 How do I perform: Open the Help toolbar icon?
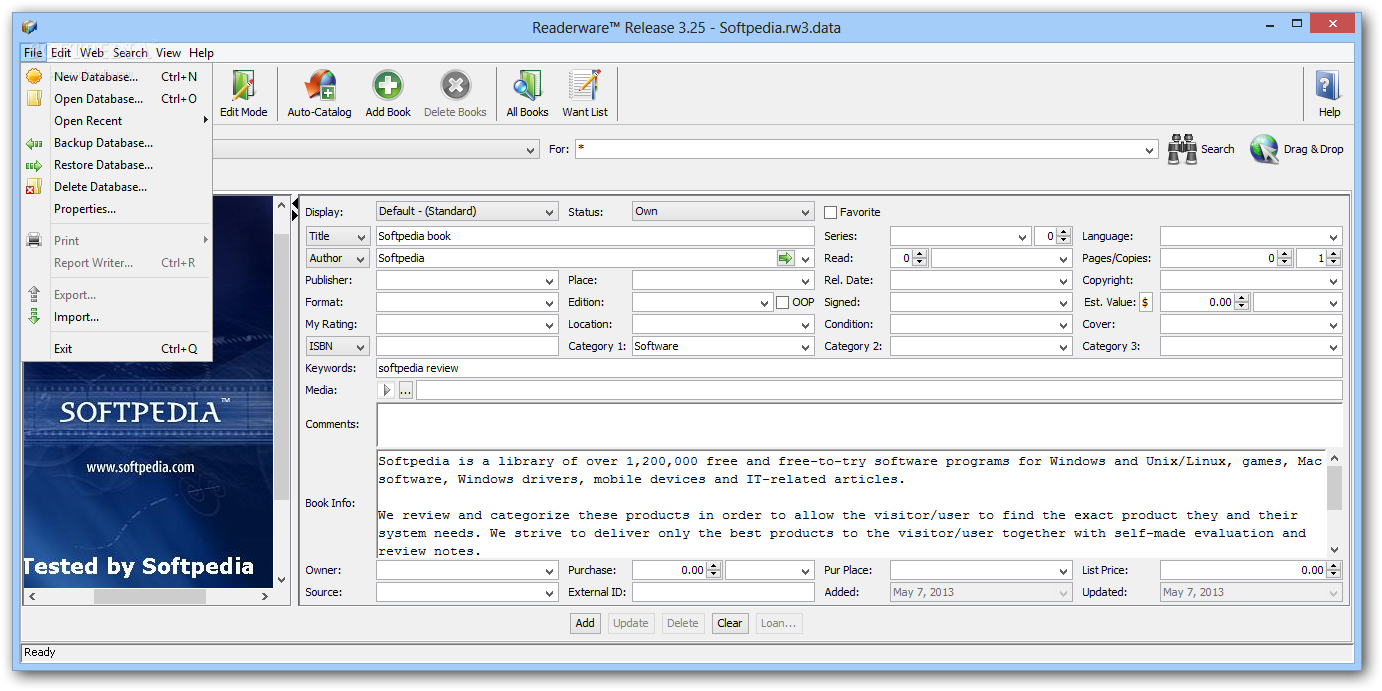click(x=1329, y=86)
